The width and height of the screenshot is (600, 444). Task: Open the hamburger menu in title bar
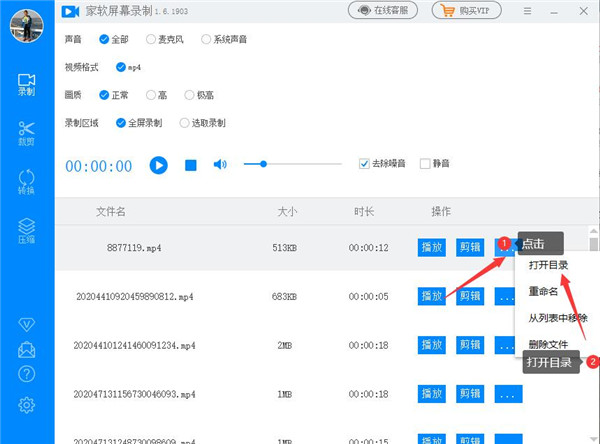coord(527,11)
